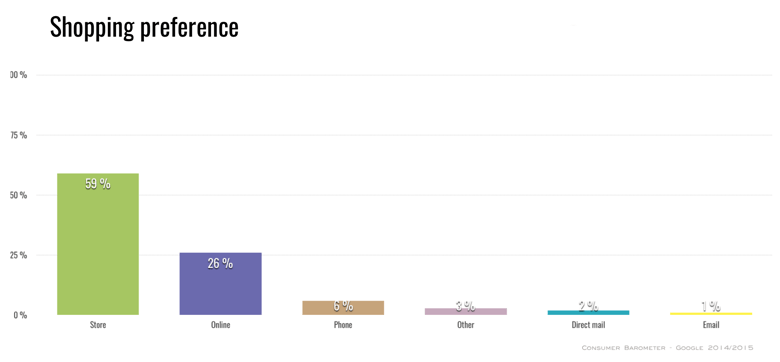The image size is (780, 362).
Task: Click the 0 % y-axis tick label
Action: click(x=20, y=315)
